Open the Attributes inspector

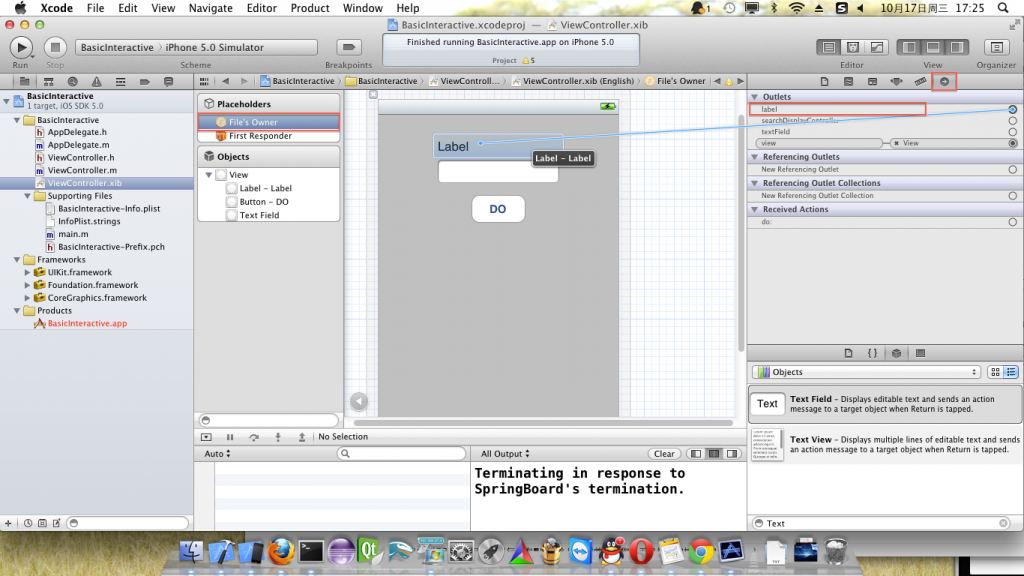pyautogui.click(x=897, y=82)
